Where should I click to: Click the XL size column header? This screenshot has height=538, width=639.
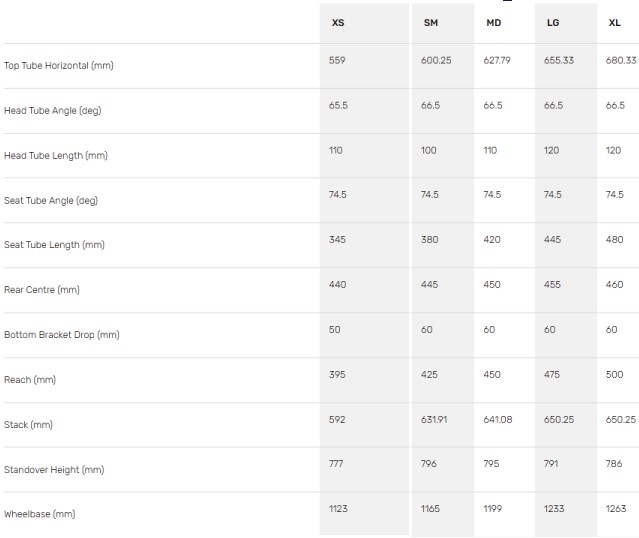click(614, 23)
